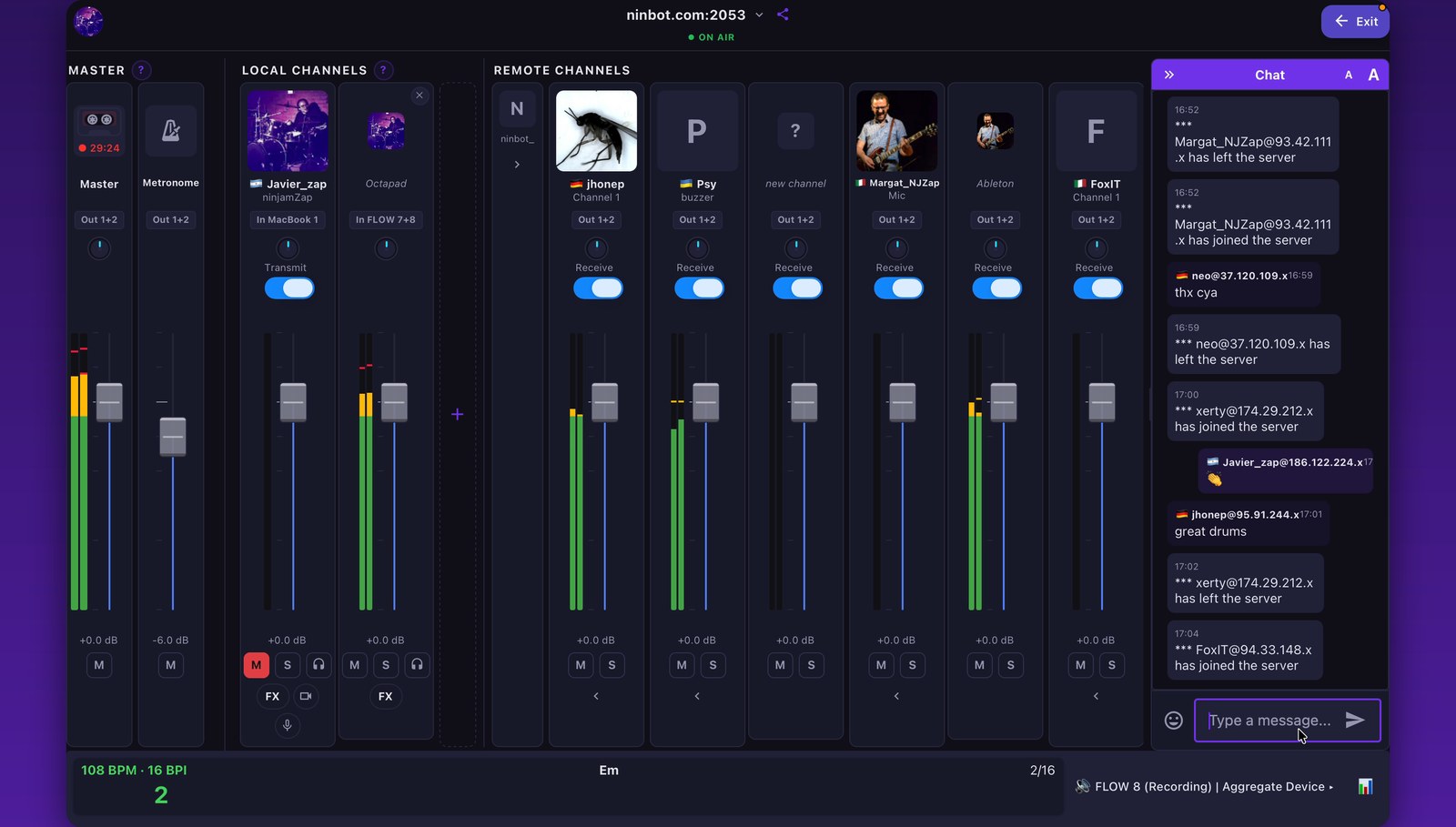Screen dimensions: 1456x827
Task: Toggle Receive switch on FoxIT channel
Action: (x=1097, y=288)
